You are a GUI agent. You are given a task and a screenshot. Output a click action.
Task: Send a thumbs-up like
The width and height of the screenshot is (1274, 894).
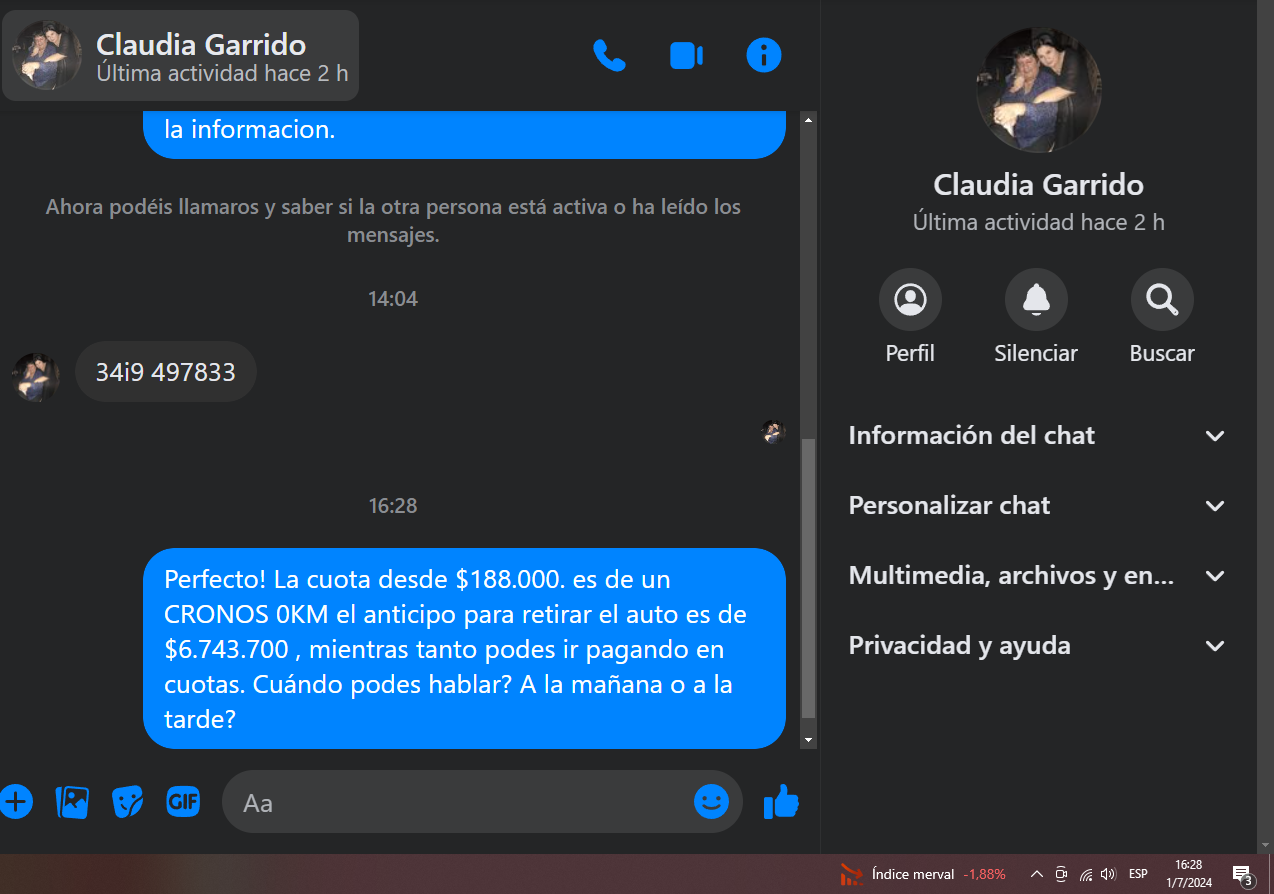pyautogui.click(x=780, y=801)
